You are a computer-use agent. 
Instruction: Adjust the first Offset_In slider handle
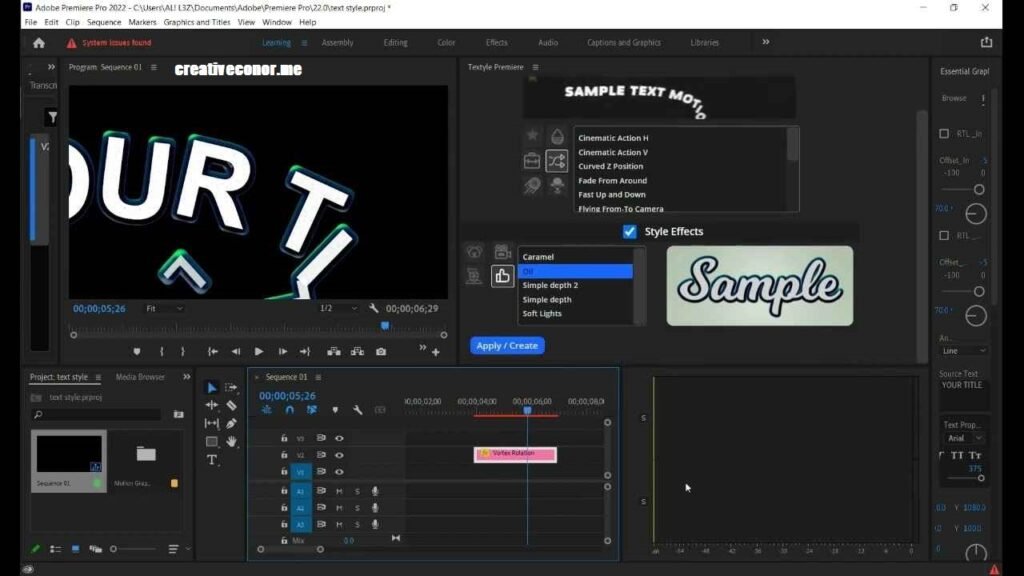tap(979, 189)
